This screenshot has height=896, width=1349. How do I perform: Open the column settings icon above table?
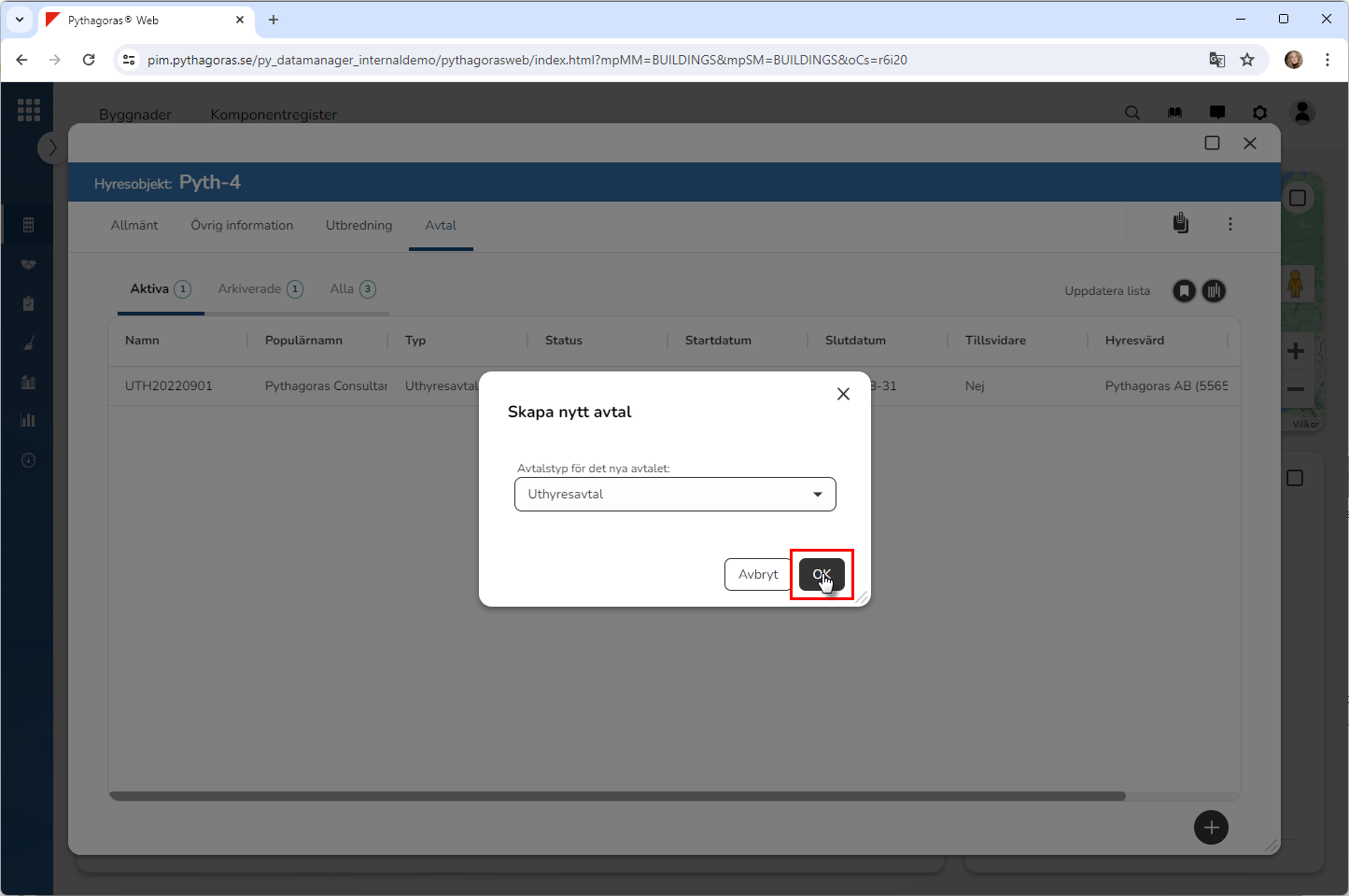tap(1214, 291)
